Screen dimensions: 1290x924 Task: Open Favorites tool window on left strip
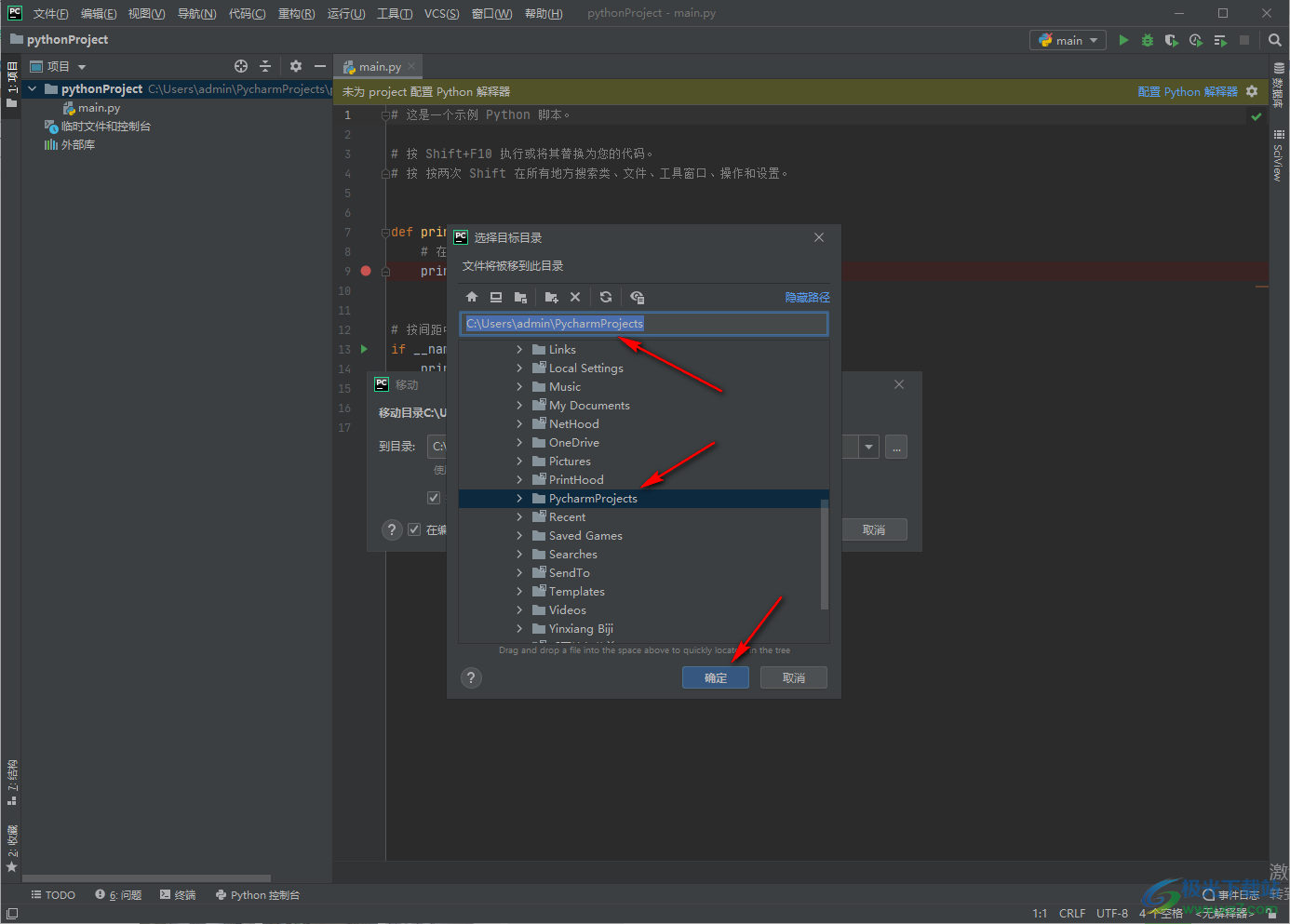[x=12, y=847]
